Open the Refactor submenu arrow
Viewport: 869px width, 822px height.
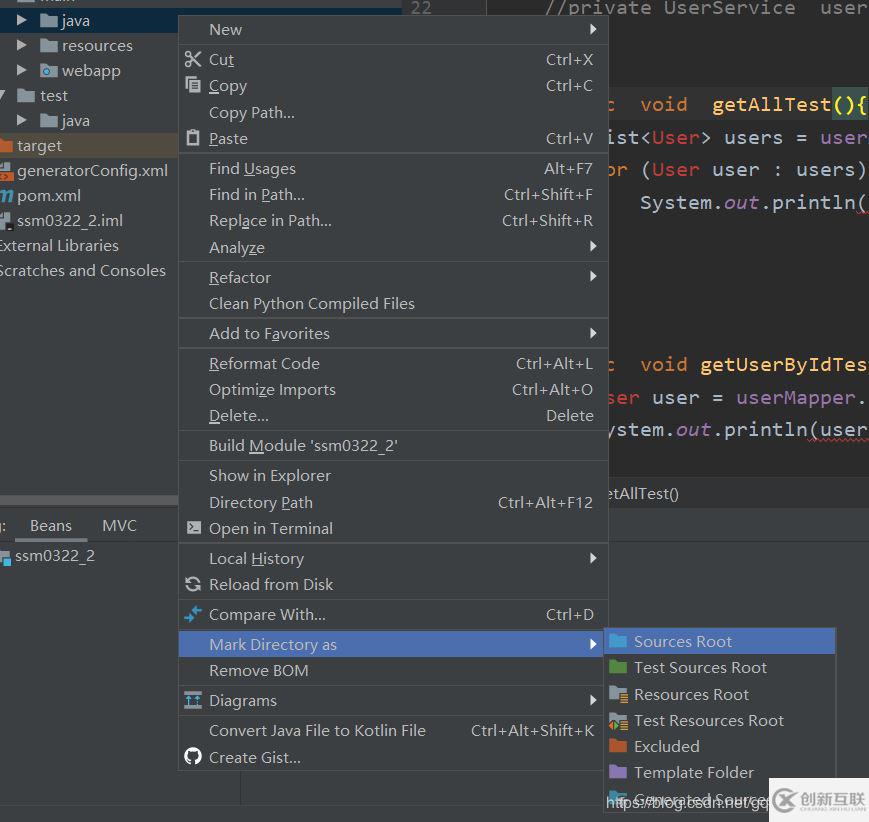[x=593, y=276]
